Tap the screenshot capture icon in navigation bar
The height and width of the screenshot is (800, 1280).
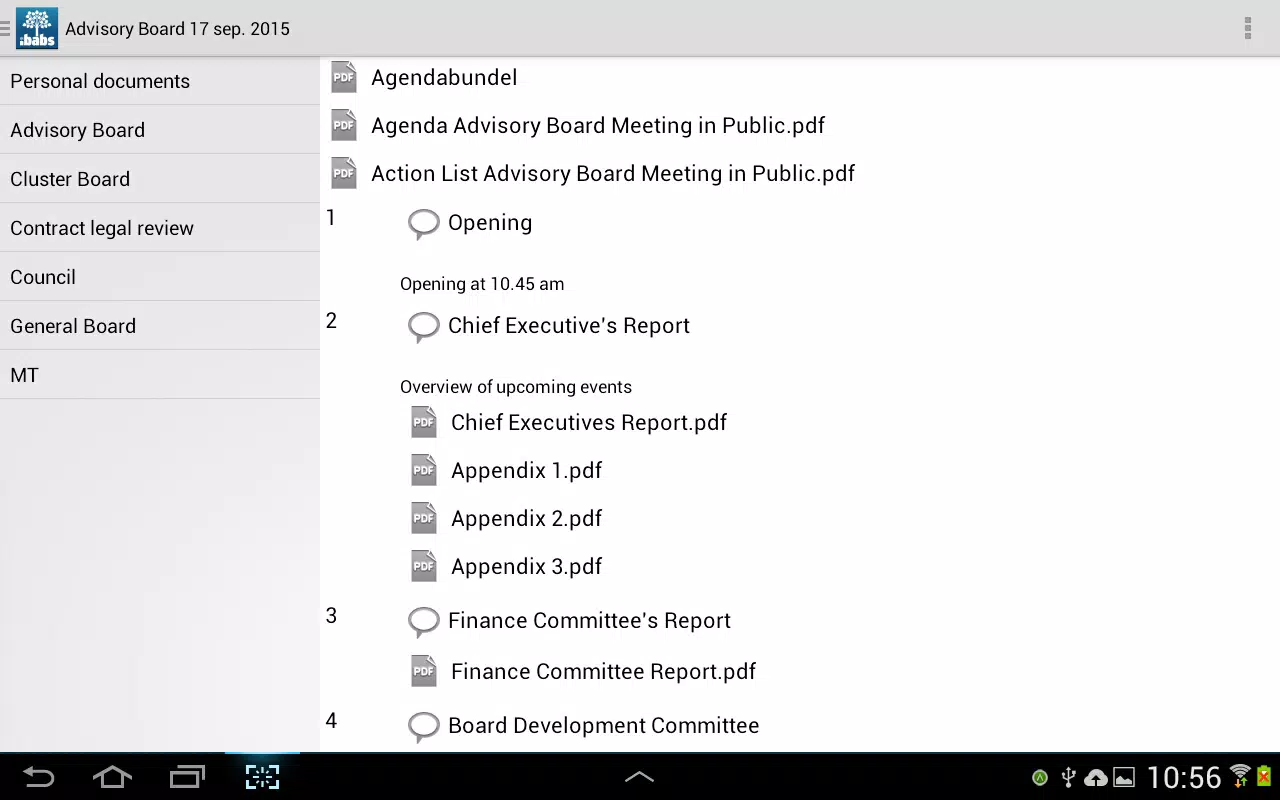pyautogui.click(x=262, y=777)
